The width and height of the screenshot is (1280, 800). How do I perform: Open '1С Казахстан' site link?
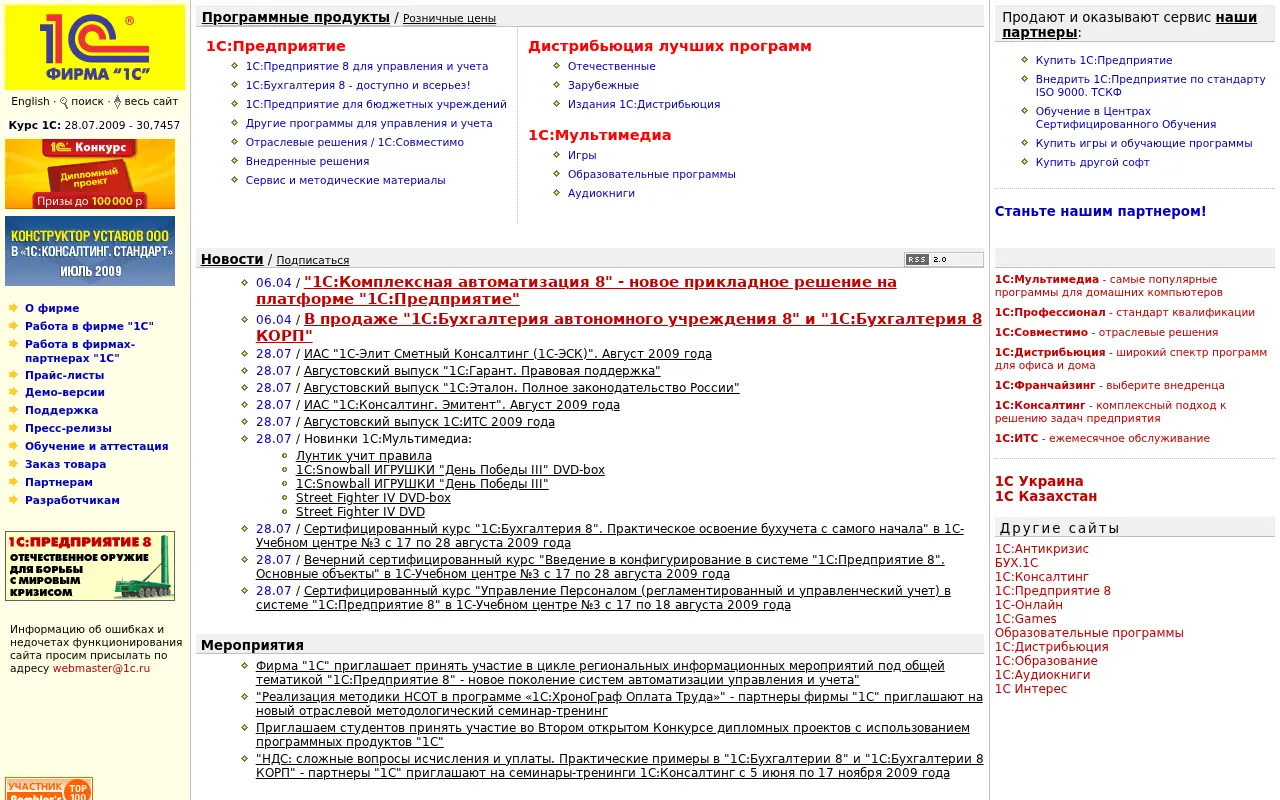click(1046, 497)
